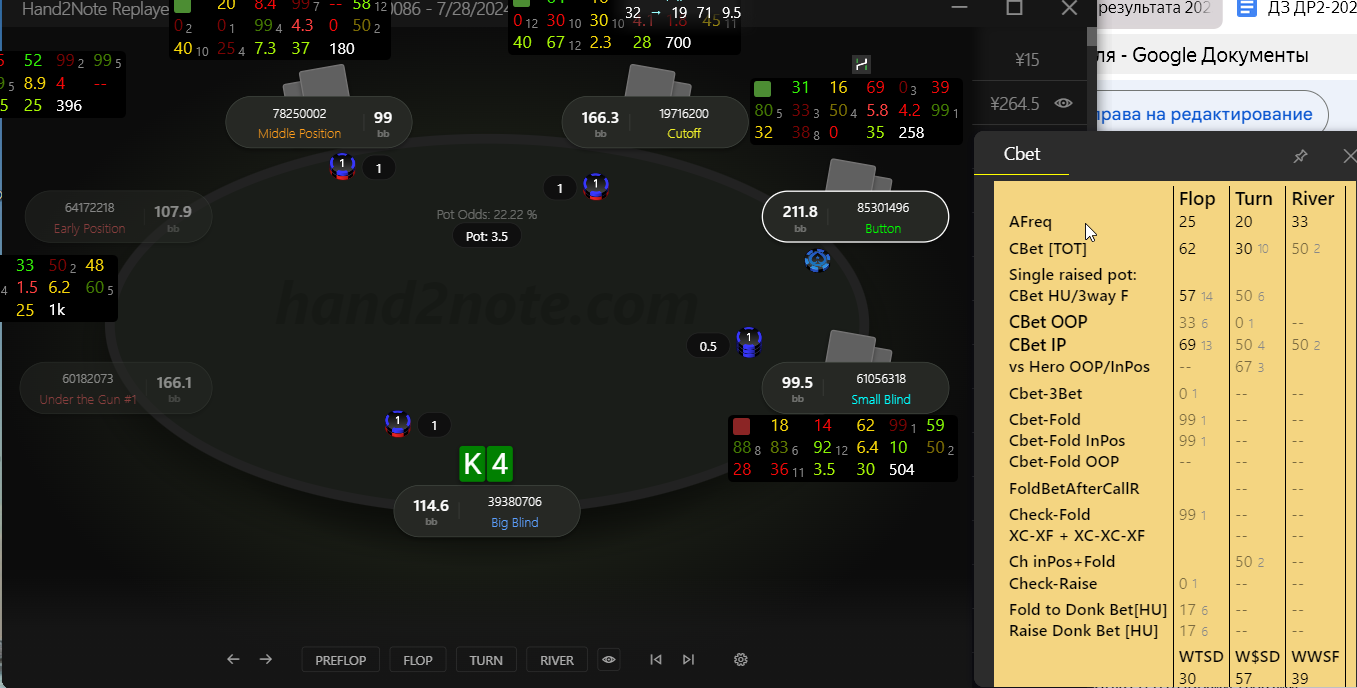Click the blue dealer button chip
The width and height of the screenshot is (1357, 688).
coord(818,261)
